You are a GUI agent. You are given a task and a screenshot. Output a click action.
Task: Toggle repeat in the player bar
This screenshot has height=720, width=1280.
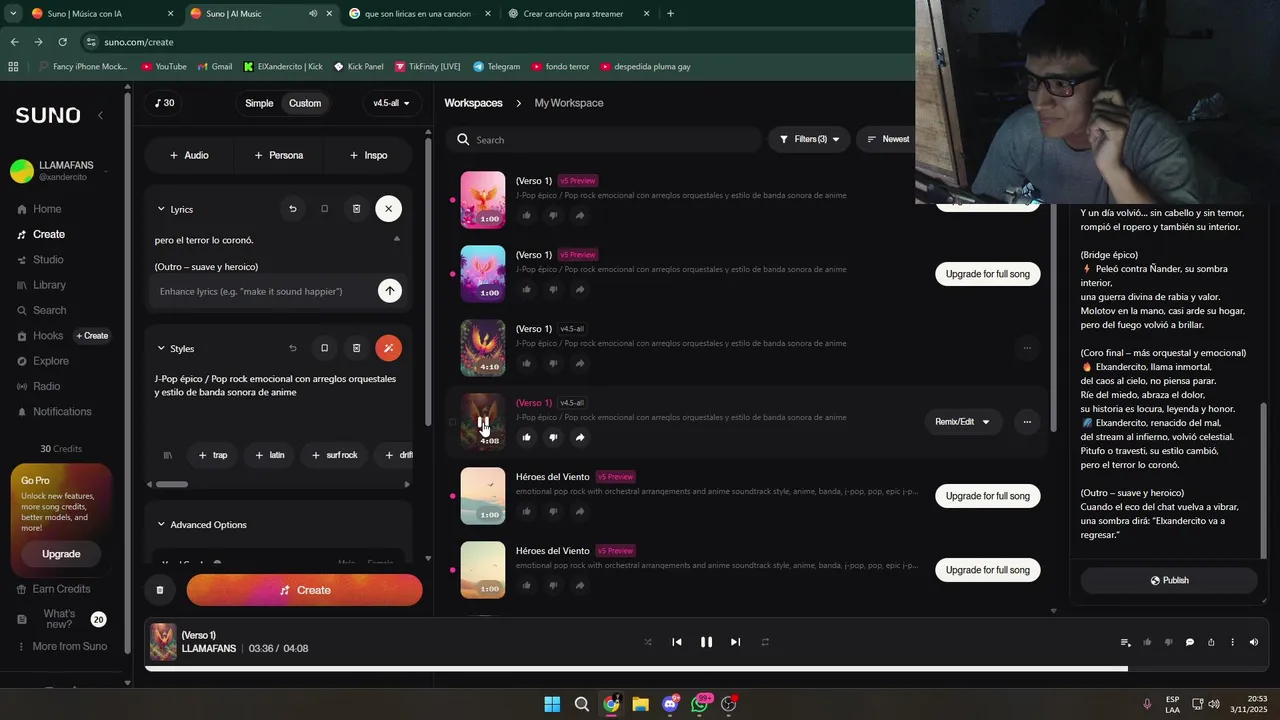(x=765, y=642)
